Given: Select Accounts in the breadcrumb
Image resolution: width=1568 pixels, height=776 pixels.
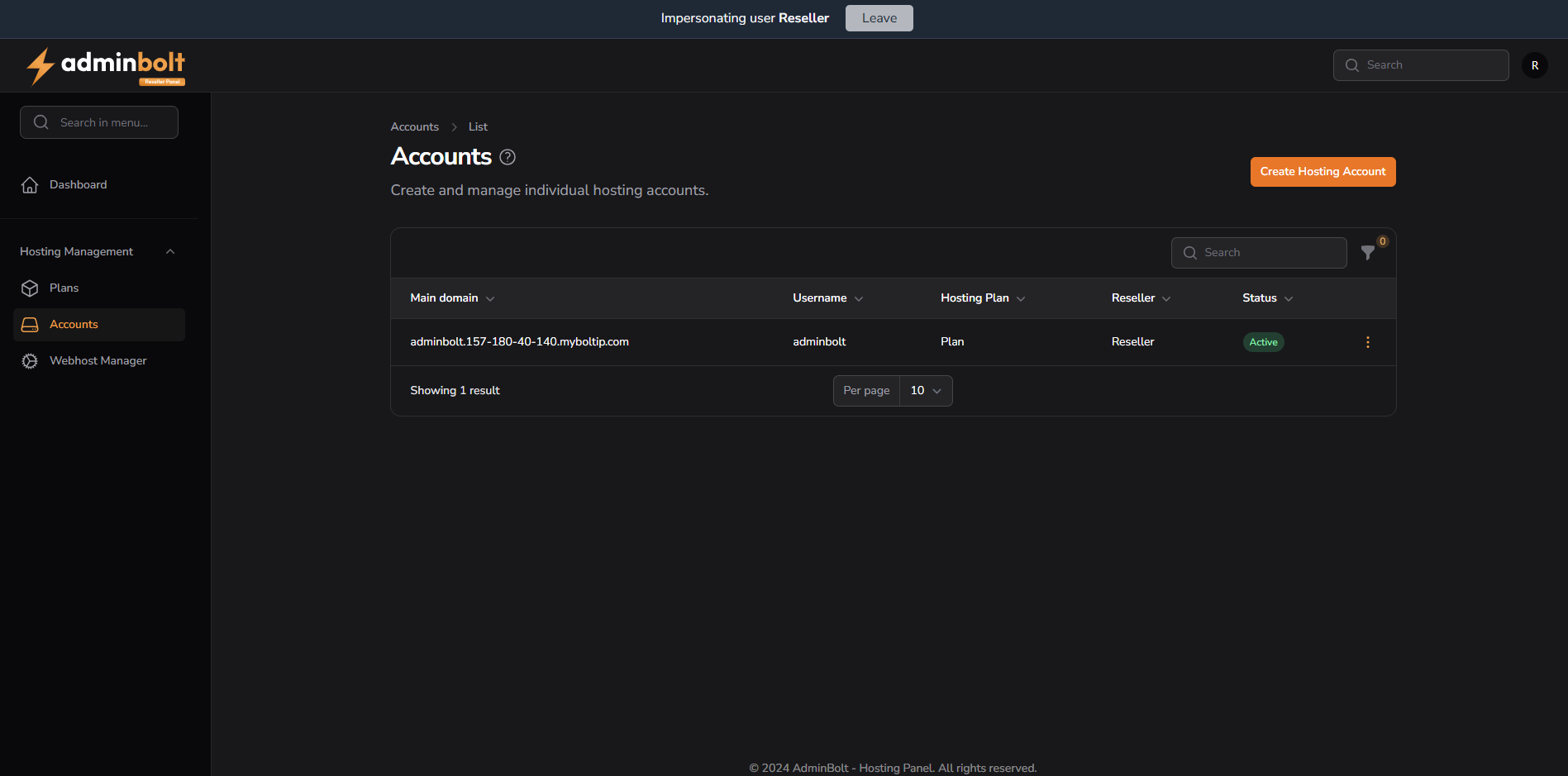Looking at the screenshot, I should (414, 126).
